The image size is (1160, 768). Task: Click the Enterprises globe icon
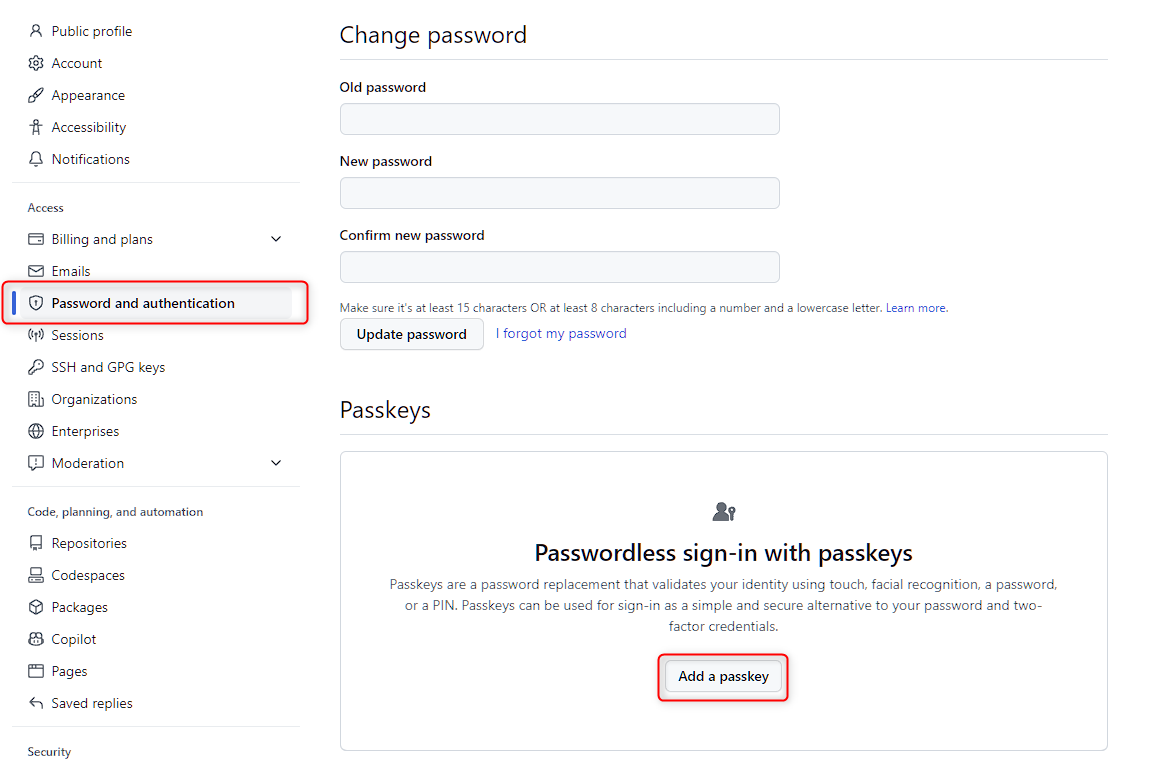click(35, 431)
